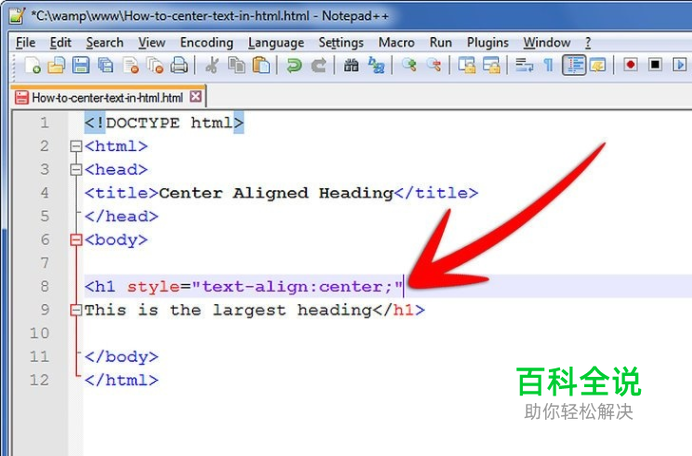Click the <!DOCTYPE html> text on line 1
The width and height of the screenshot is (692, 456).
click(x=164, y=123)
